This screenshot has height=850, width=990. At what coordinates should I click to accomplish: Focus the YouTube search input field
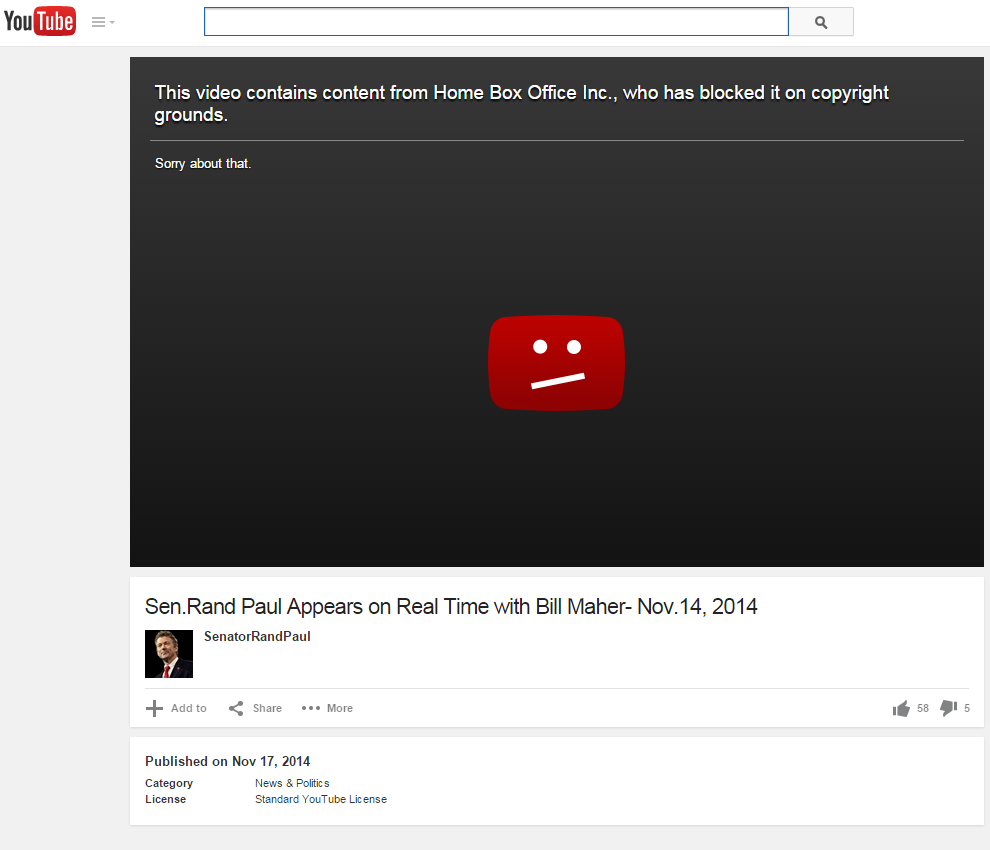click(496, 22)
